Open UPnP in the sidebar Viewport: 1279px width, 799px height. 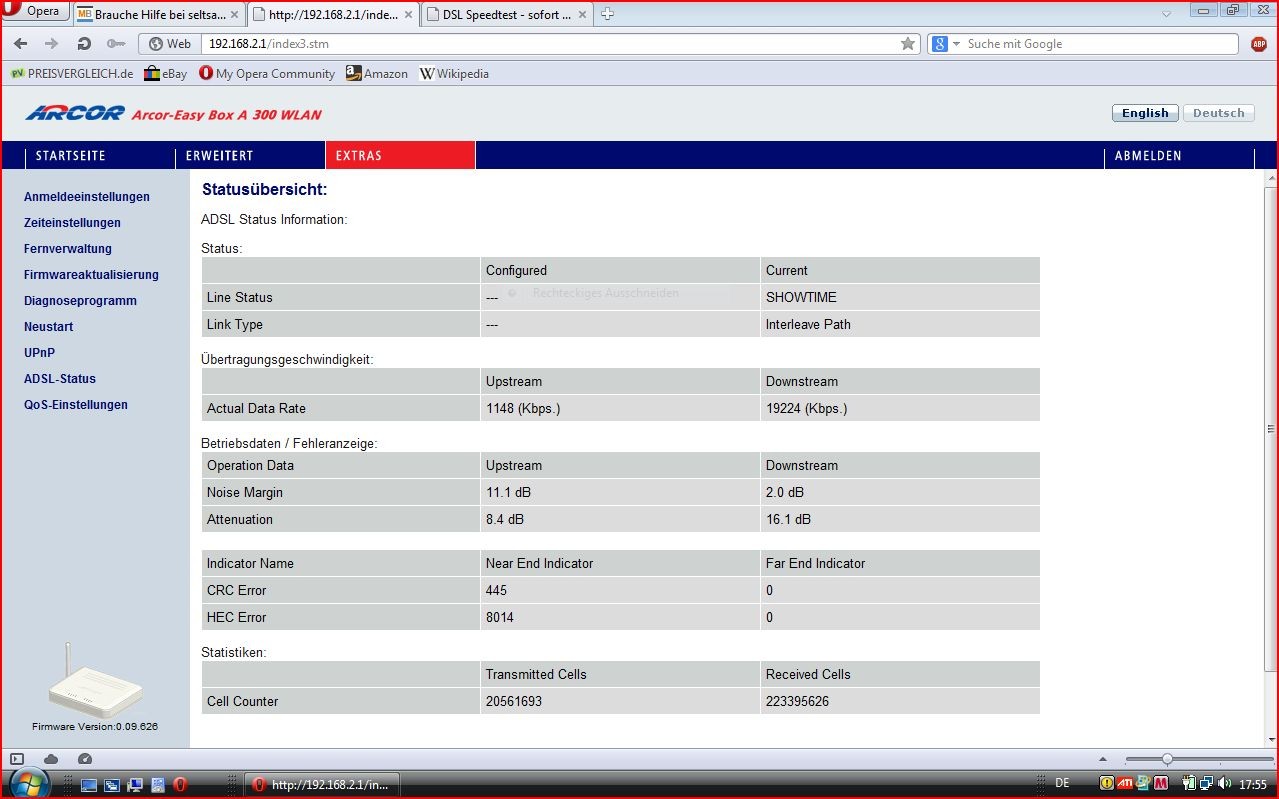39,353
